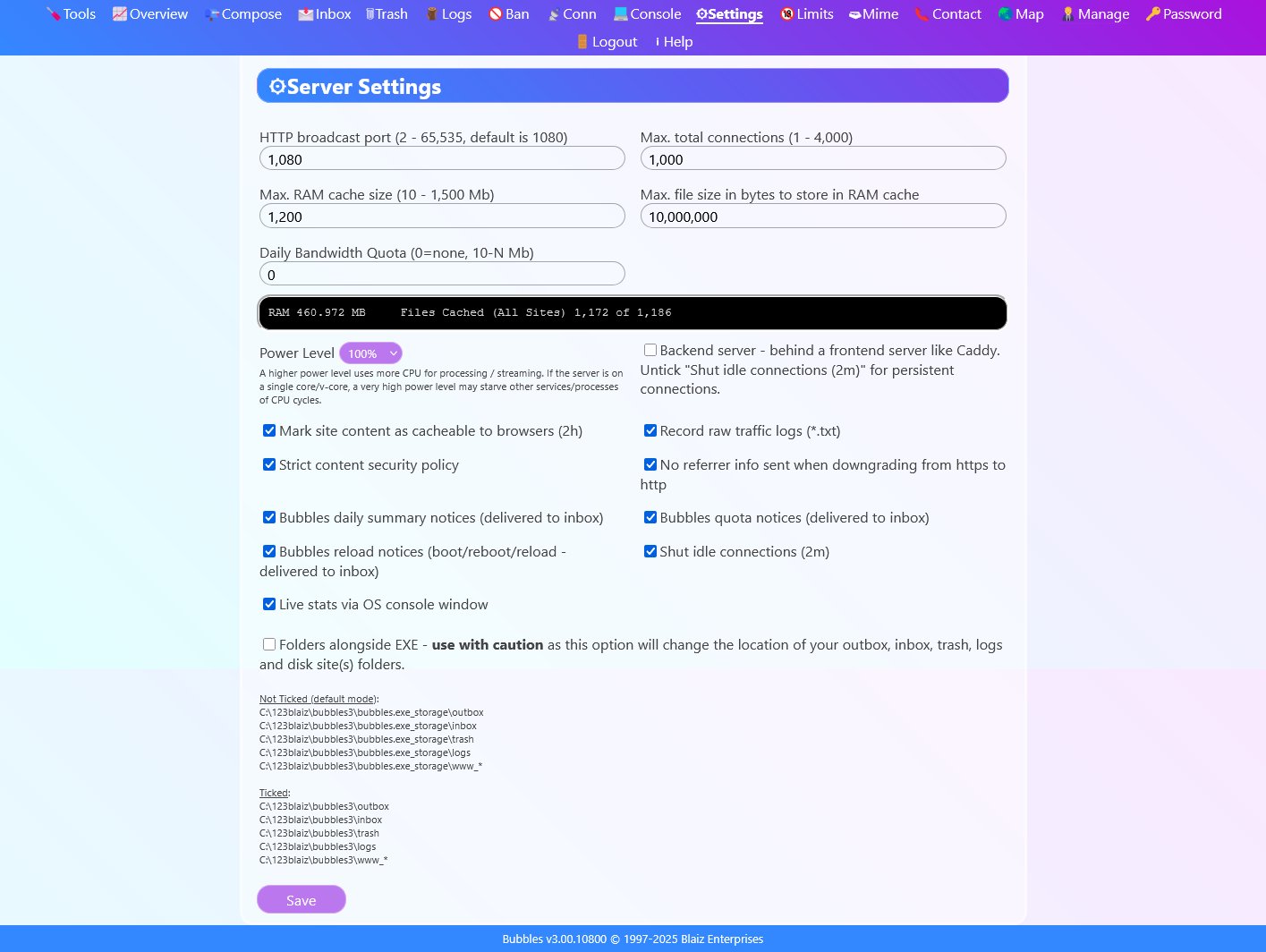The height and width of the screenshot is (952, 1266).
Task: Go to the Password page
Action: click(1184, 14)
